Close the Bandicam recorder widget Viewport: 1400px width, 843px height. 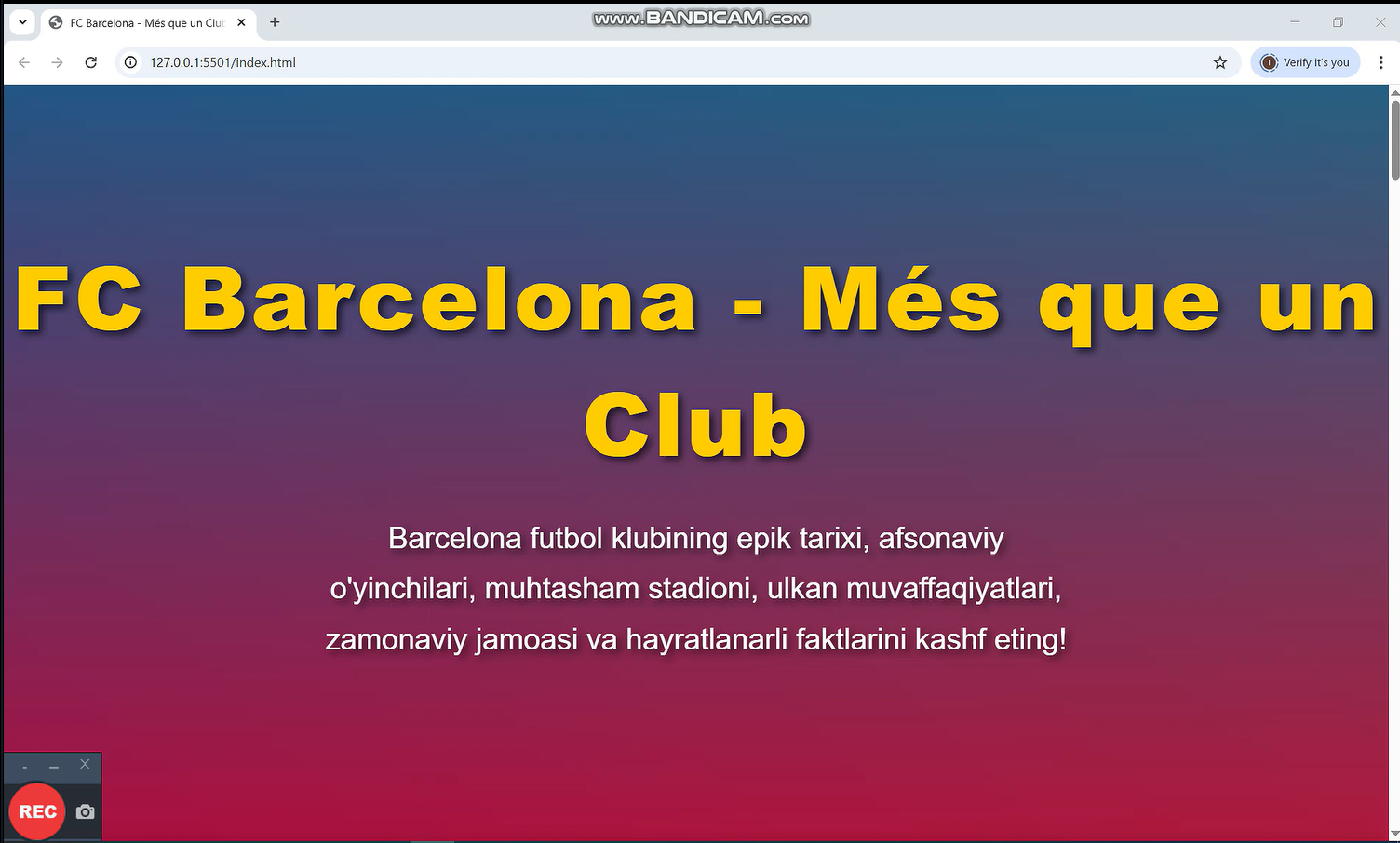click(85, 764)
